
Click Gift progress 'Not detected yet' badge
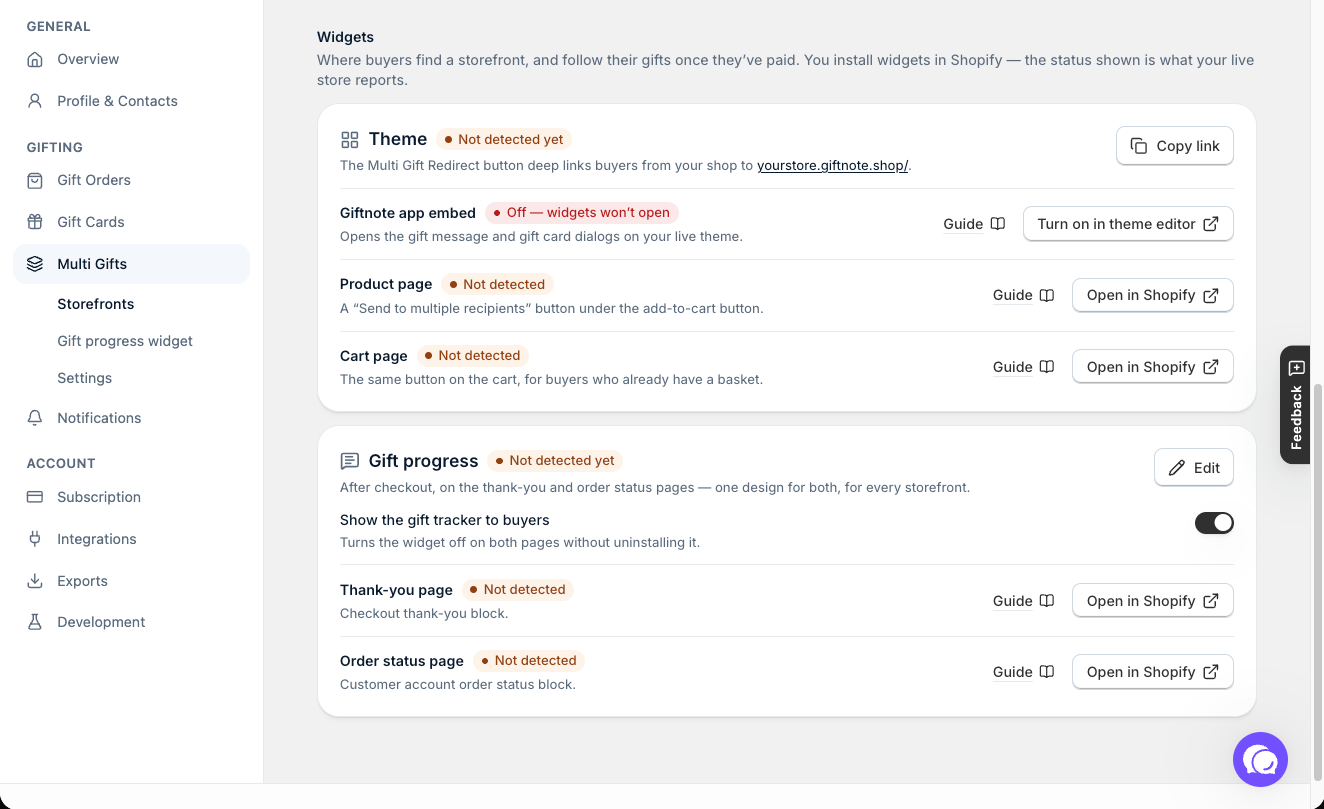[555, 461]
